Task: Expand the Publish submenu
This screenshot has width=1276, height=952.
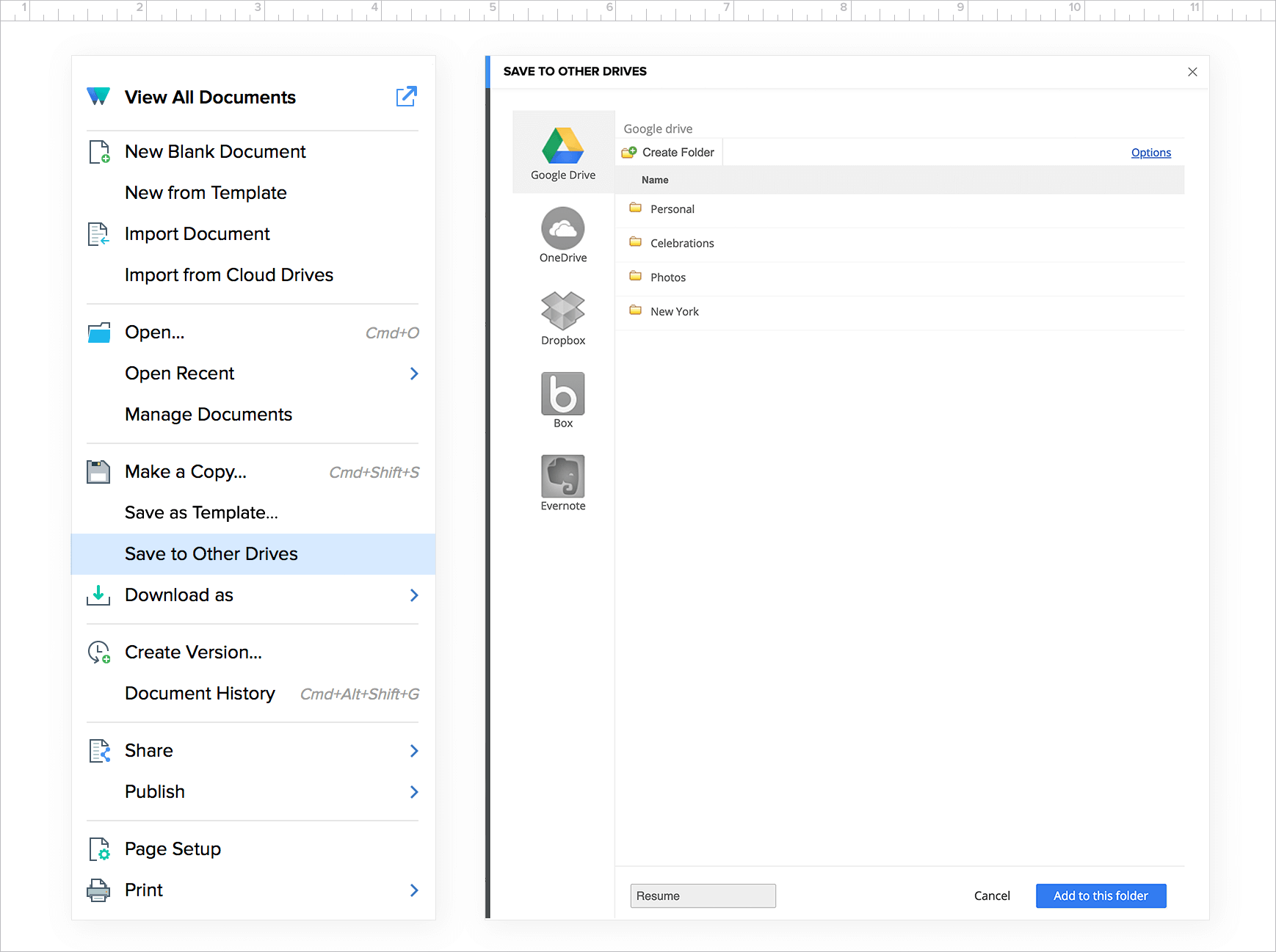Action: click(x=415, y=791)
